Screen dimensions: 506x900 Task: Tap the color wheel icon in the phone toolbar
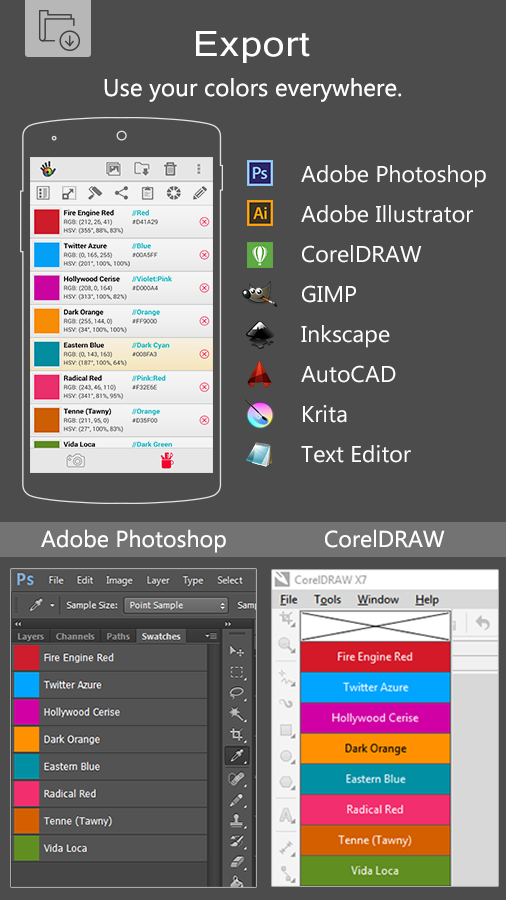[x=173, y=193]
